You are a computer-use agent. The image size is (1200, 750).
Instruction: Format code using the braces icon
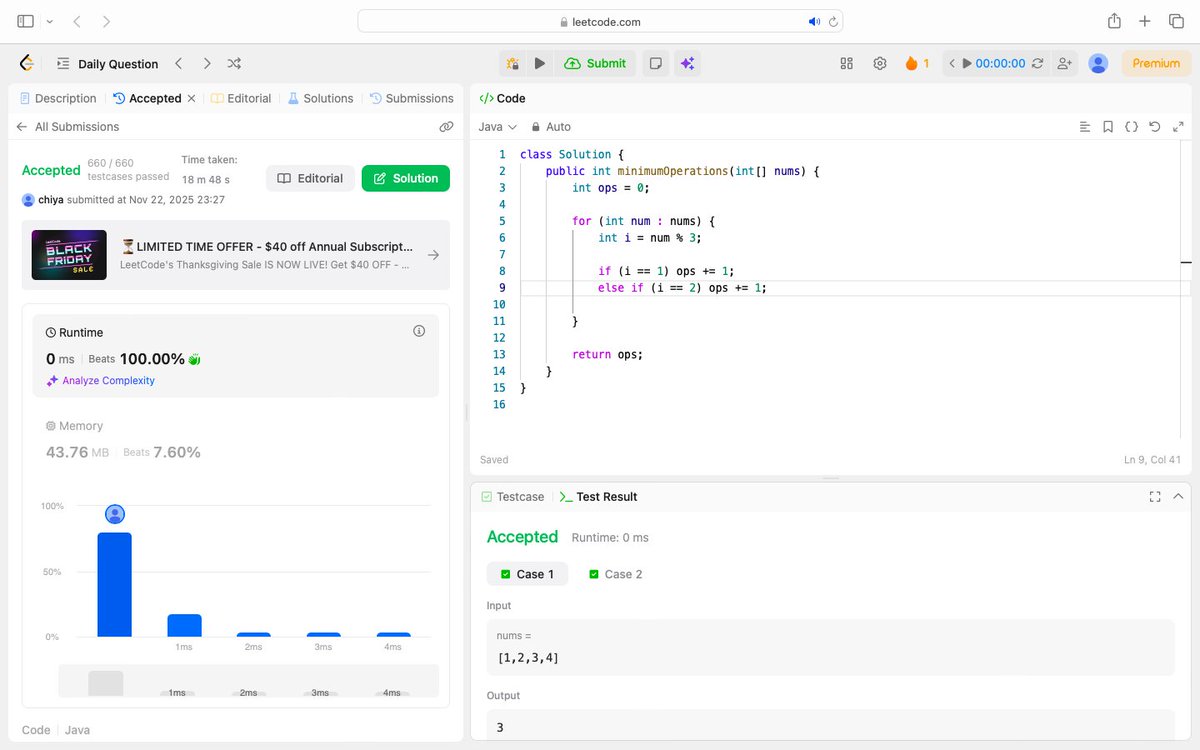click(x=1131, y=127)
